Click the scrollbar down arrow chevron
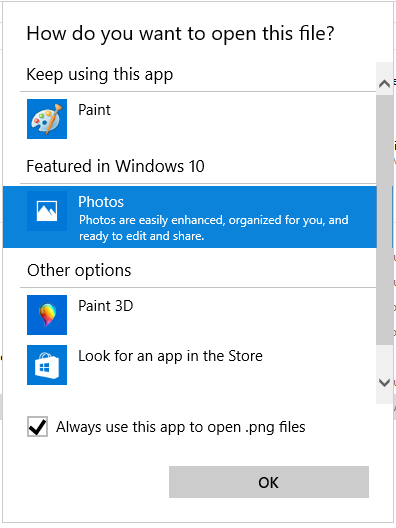The image size is (396, 528). (384, 382)
